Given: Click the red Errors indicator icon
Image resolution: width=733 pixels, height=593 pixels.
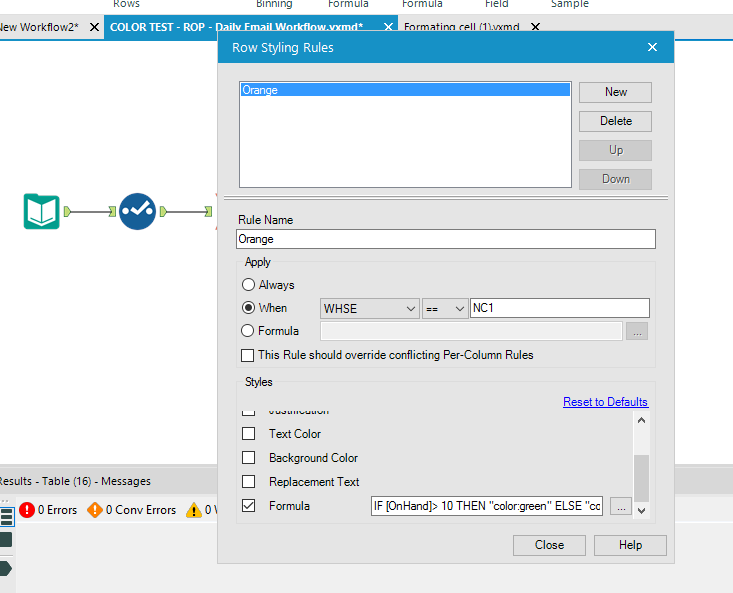Looking at the screenshot, I should coord(27,509).
